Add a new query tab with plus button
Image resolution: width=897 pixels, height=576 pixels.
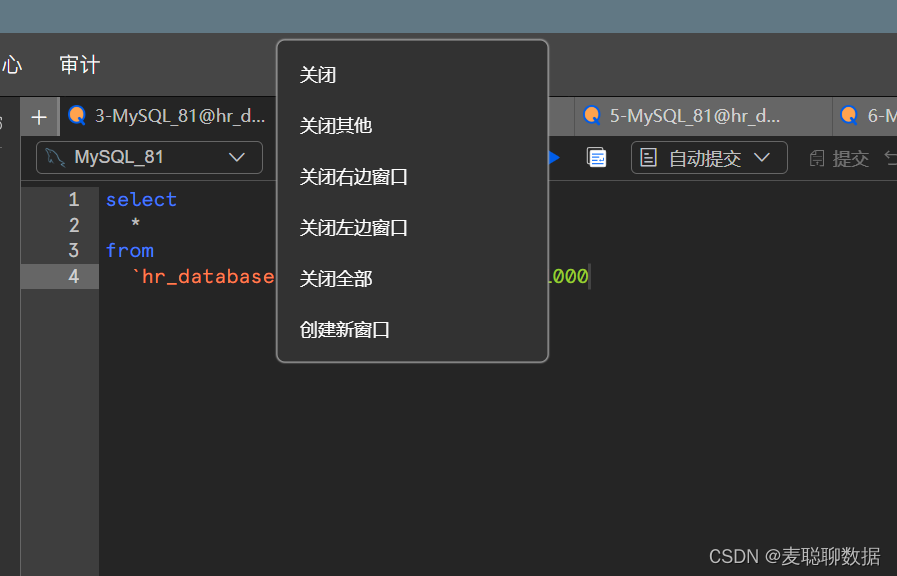[39, 117]
